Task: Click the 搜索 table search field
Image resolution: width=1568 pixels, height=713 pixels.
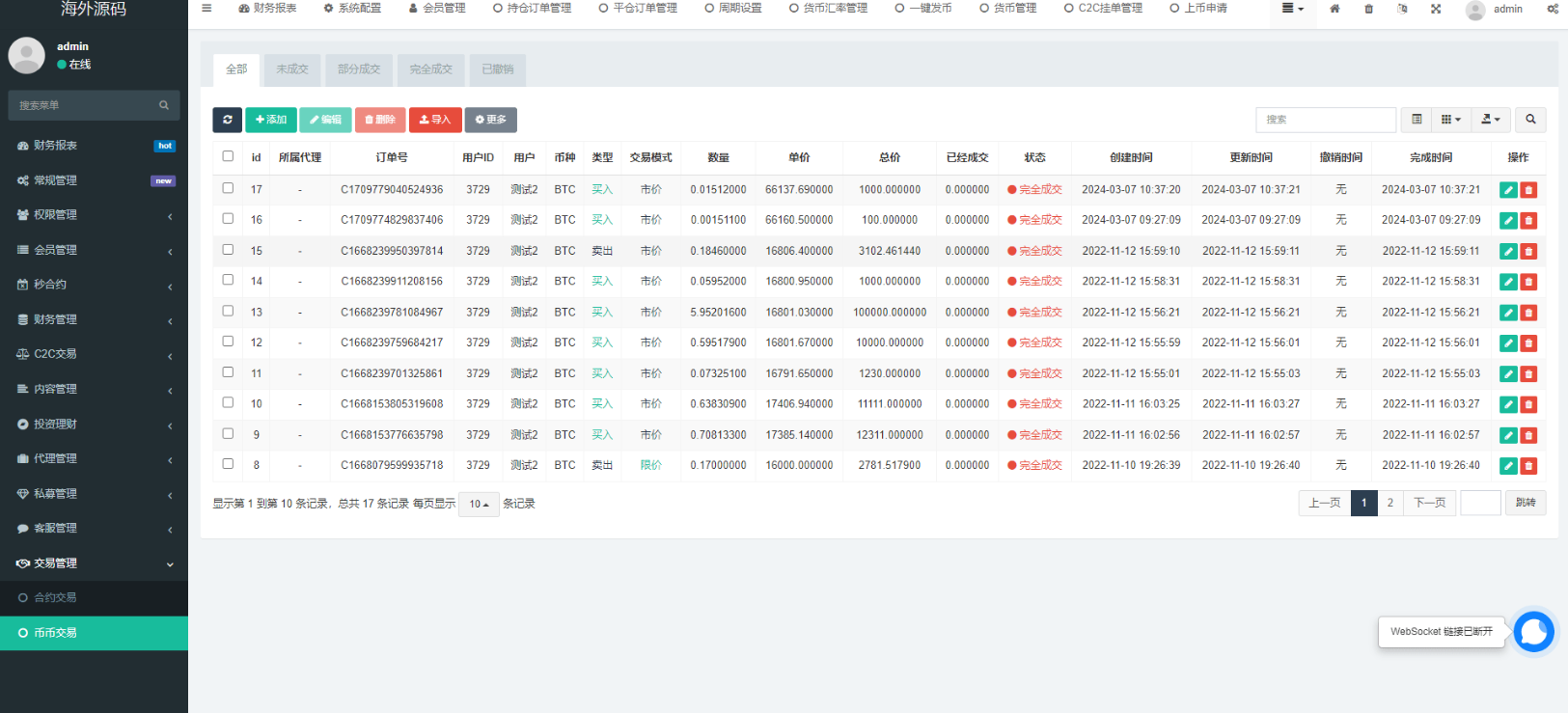Action: [1326, 120]
